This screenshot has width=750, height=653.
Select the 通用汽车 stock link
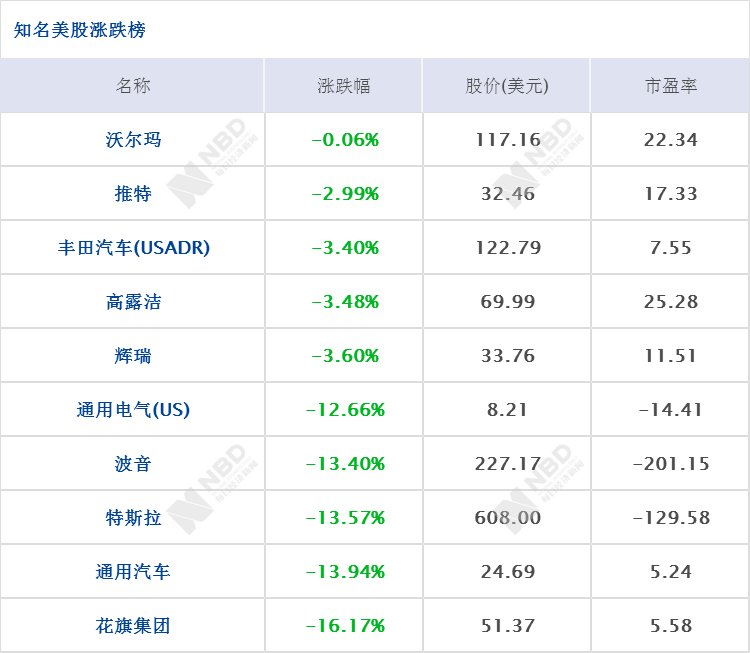pyautogui.click(x=133, y=572)
